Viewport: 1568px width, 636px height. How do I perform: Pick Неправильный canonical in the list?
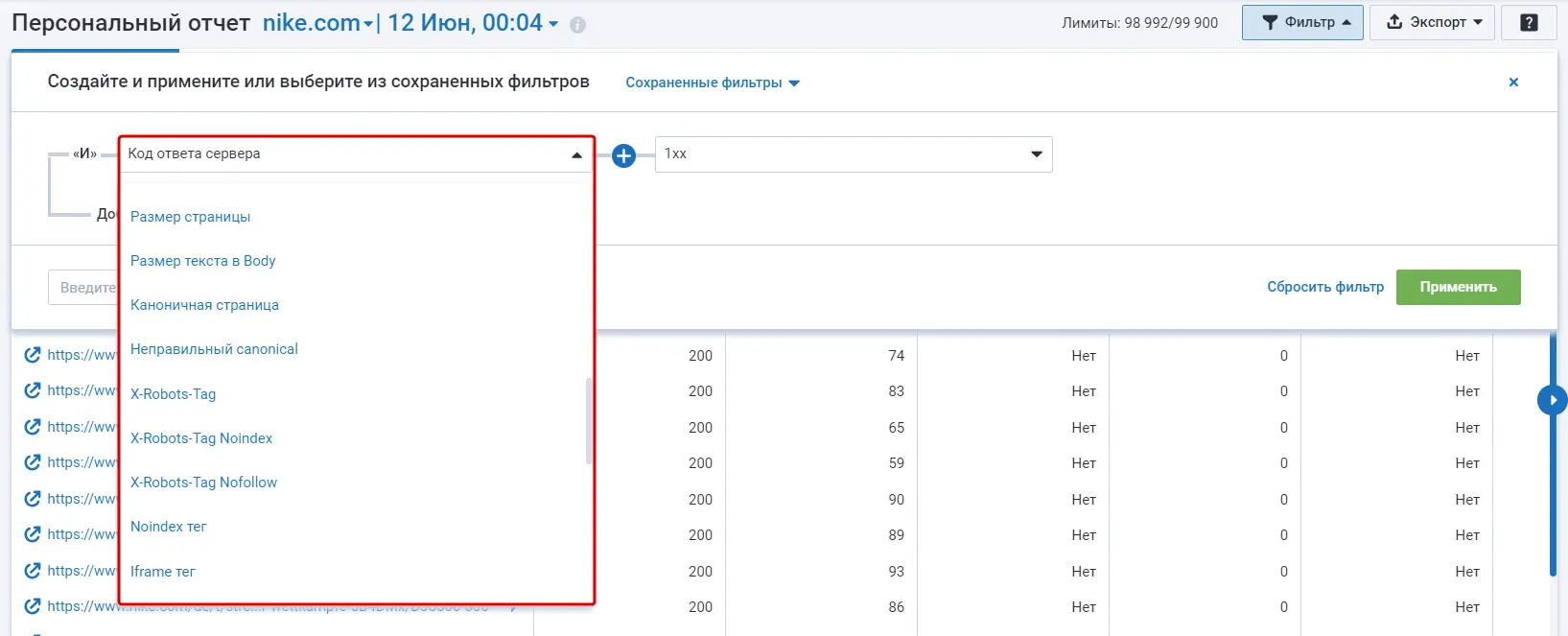pos(214,349)
